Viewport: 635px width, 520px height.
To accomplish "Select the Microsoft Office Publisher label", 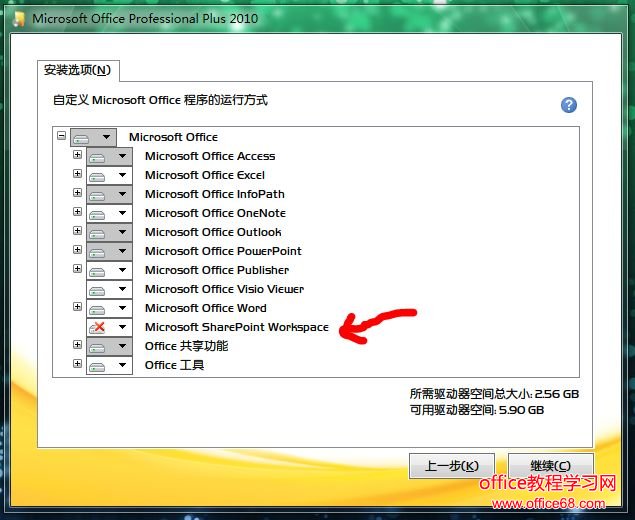I will [x=217, y=271].
